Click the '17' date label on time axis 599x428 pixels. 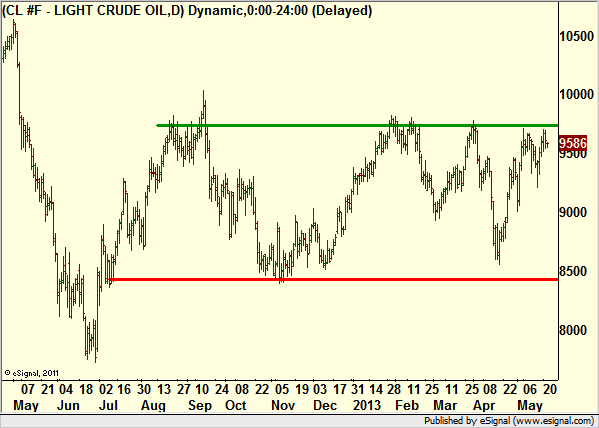(x=339, y=390)
